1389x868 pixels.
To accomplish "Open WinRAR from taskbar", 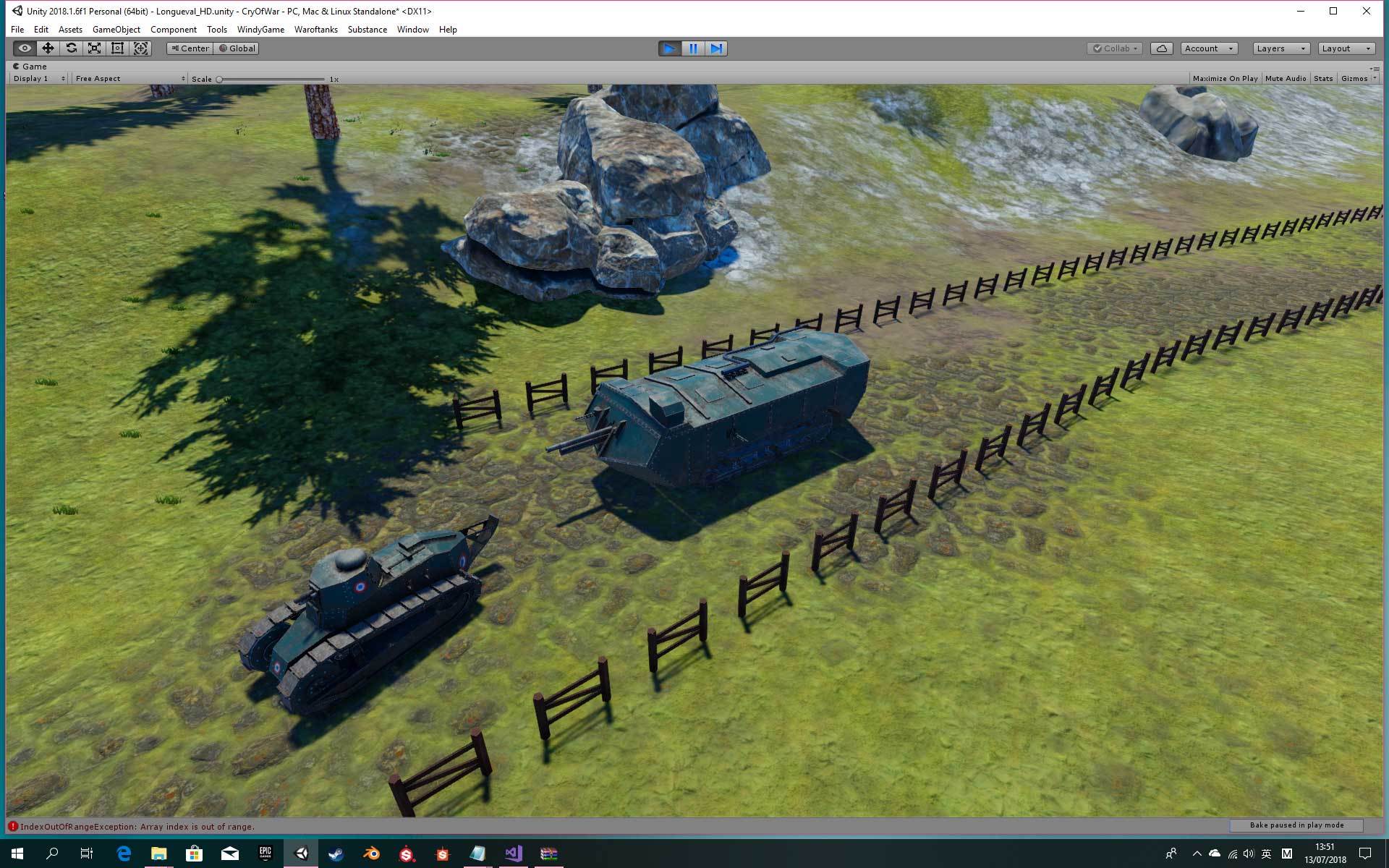I will click(x=549, y=854).
